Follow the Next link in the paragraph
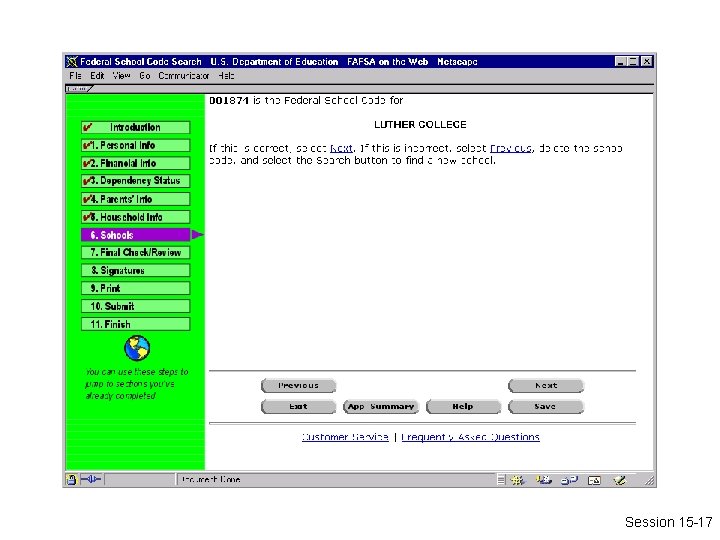 click(342, 148)
